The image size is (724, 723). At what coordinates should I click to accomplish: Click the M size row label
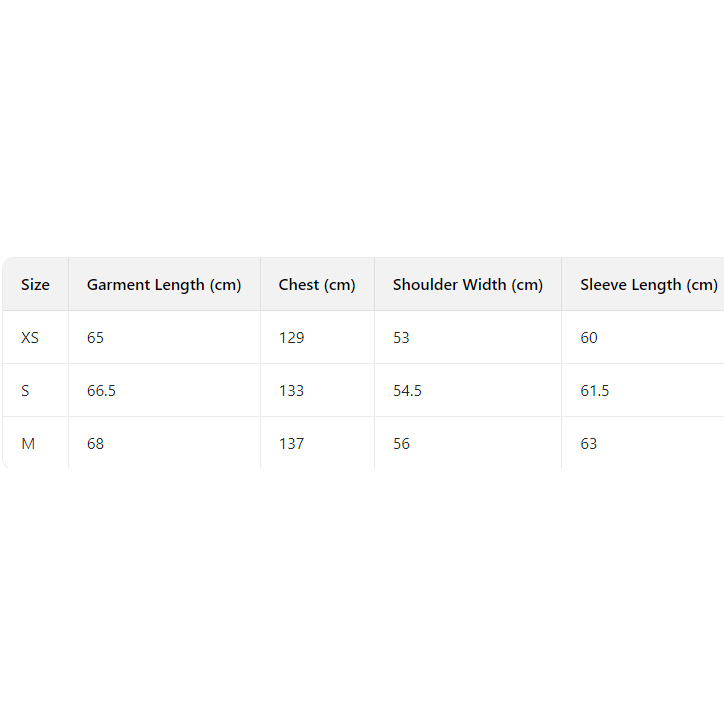coord(28,444)
